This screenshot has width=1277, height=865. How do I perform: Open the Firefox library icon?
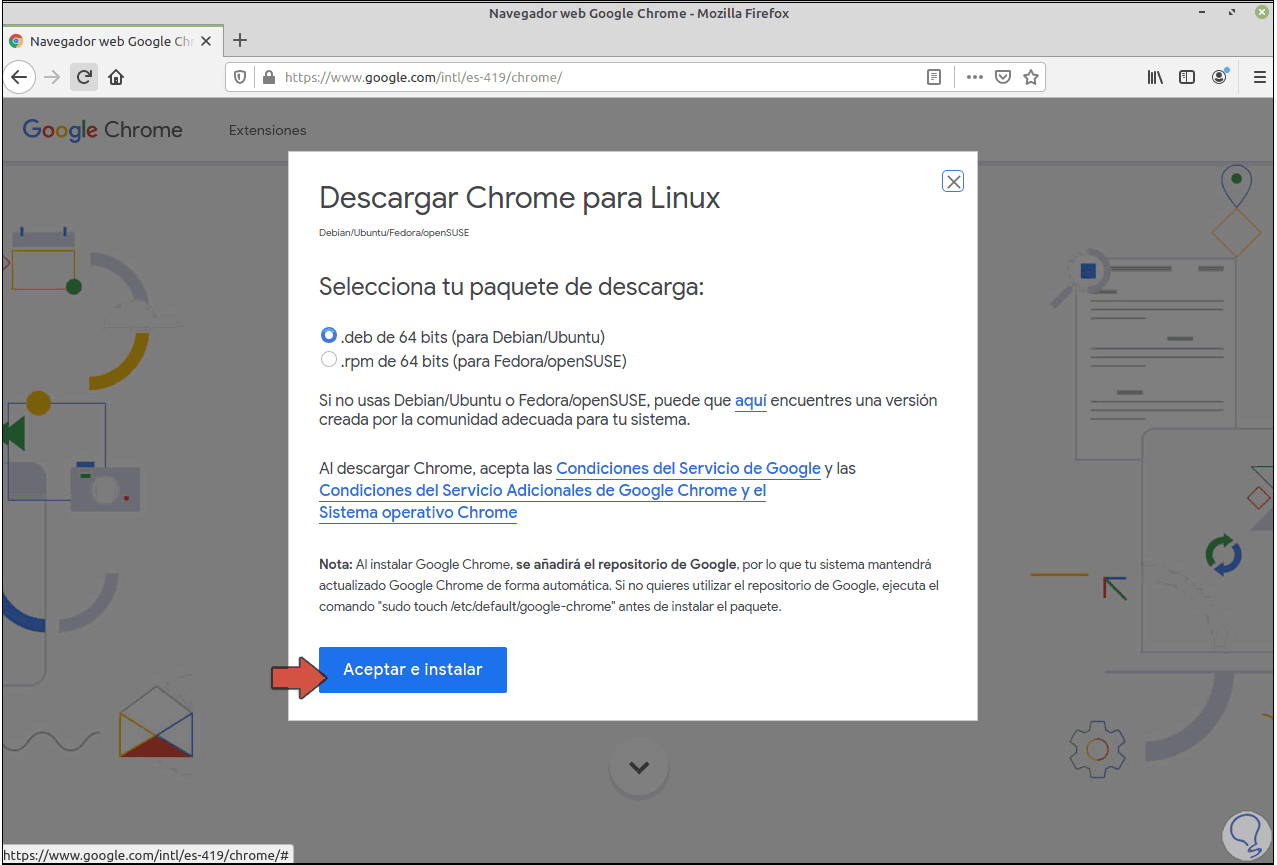[x=1155, y=77]
